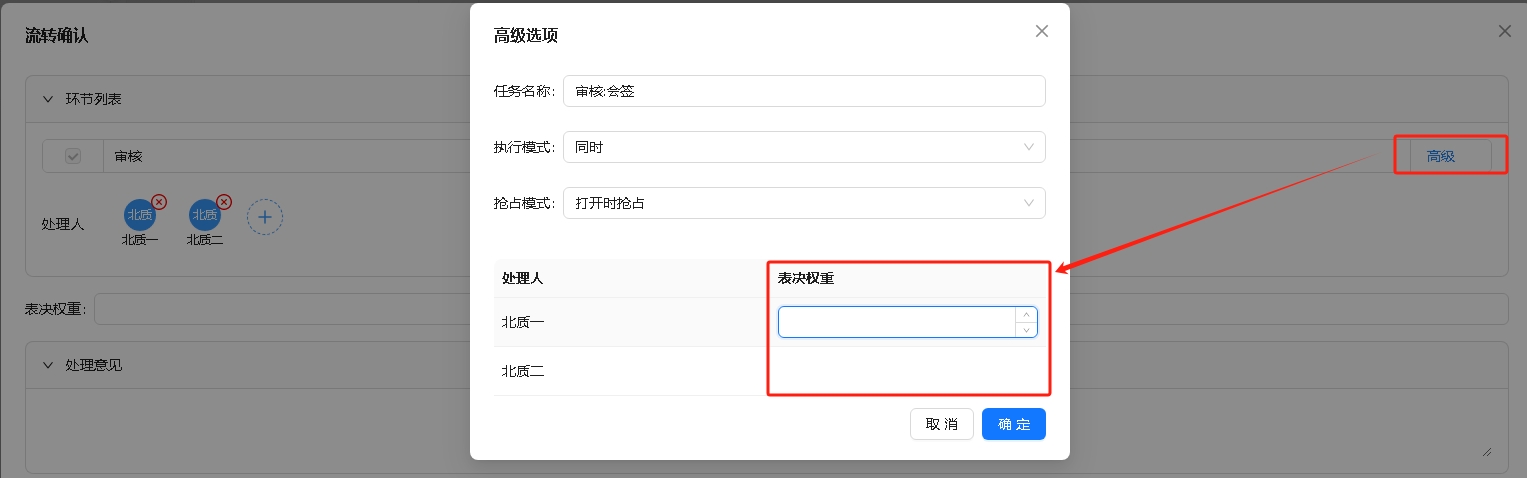
Task: Collapse the 处理意见 section chevron
Action: point(47,365)
